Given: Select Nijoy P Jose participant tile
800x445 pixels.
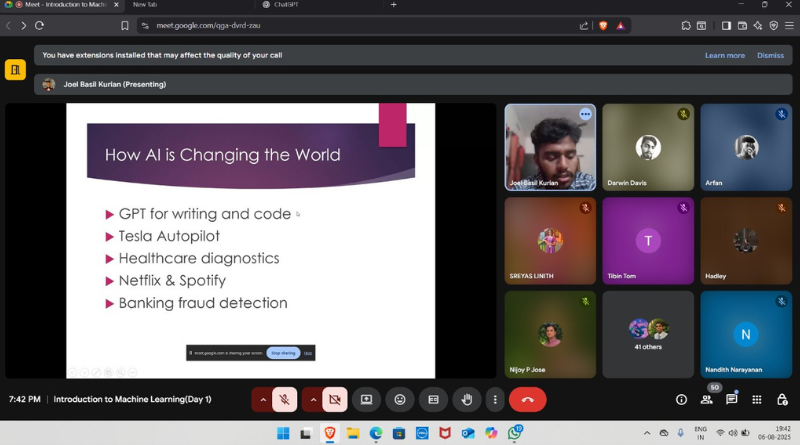Looking at the screenshot, I should [550, 334].
